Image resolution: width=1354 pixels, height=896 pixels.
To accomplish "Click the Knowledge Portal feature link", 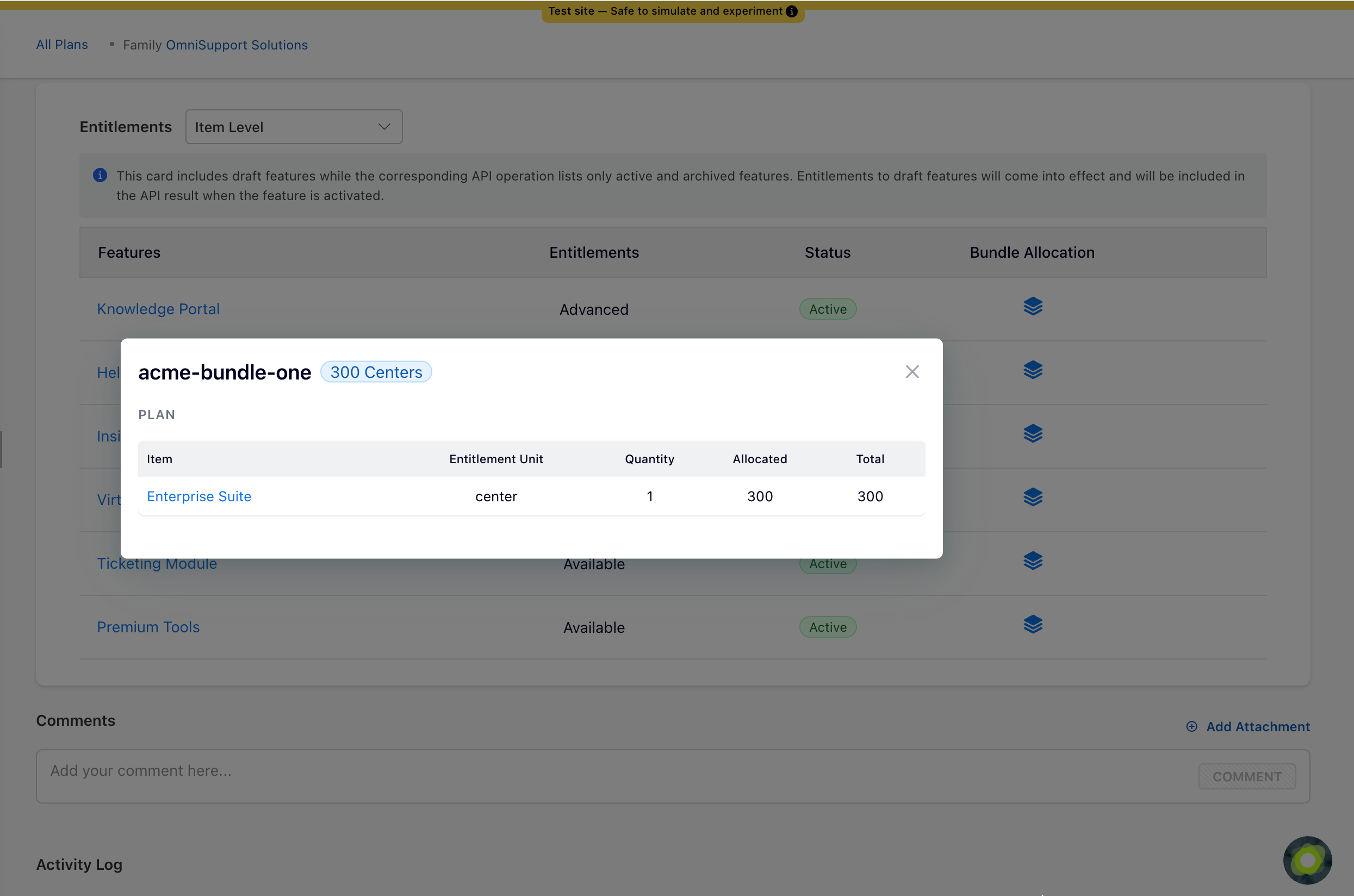I will pos(158,309).
